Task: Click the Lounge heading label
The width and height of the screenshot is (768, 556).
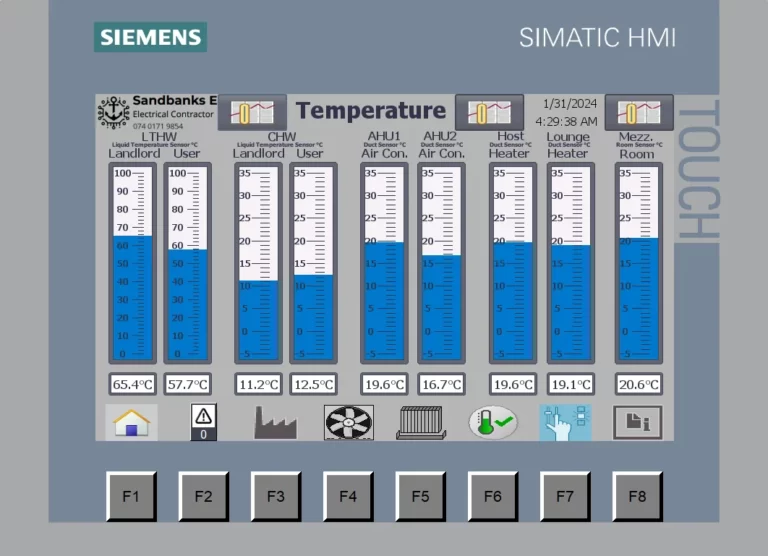Action: point(568,137)
